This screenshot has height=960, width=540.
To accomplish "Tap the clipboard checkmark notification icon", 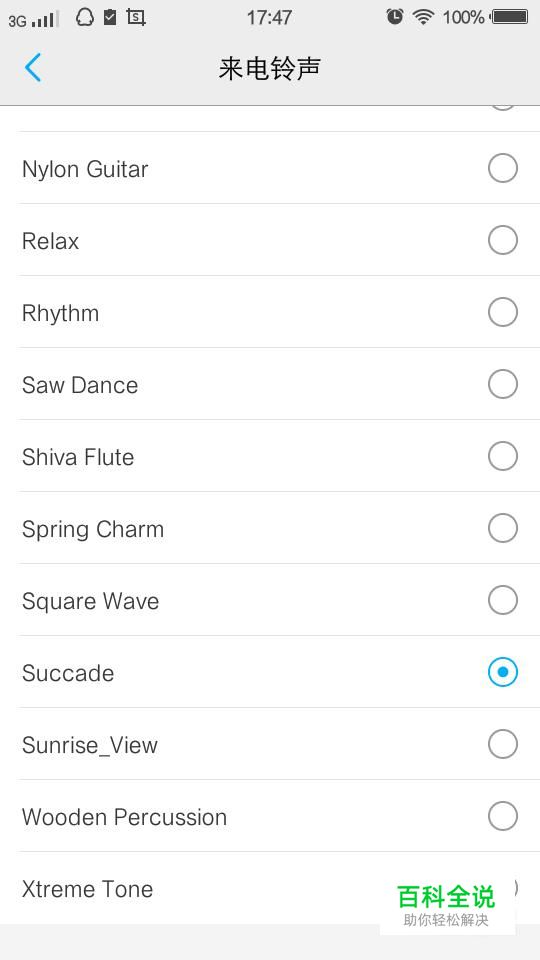I will [x=110, y=17].
